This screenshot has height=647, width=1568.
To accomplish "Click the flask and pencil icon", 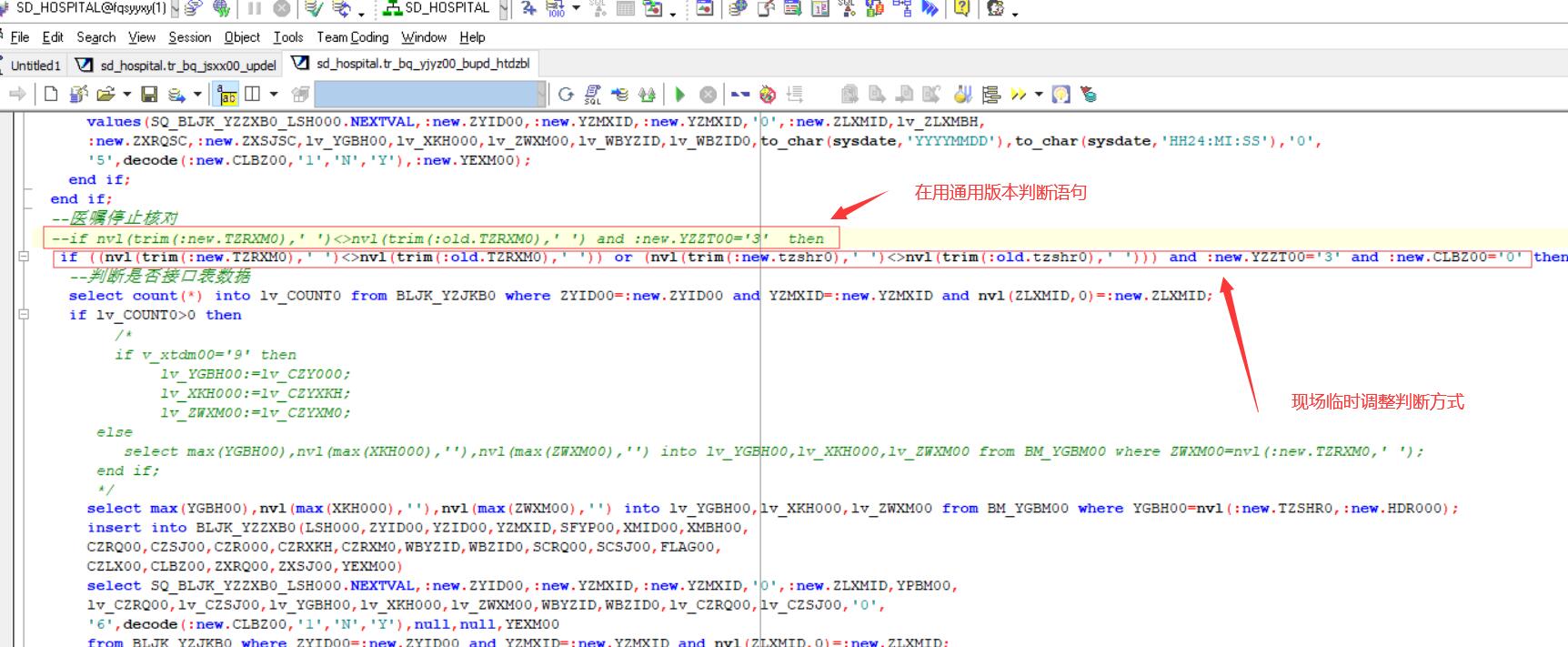I will click(x=963, y=94).
